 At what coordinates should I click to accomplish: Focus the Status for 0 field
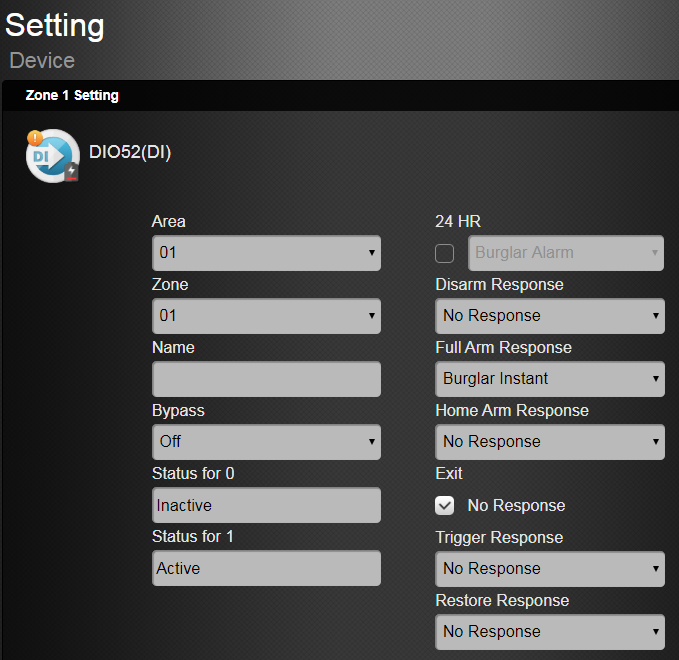coord(266,505)
